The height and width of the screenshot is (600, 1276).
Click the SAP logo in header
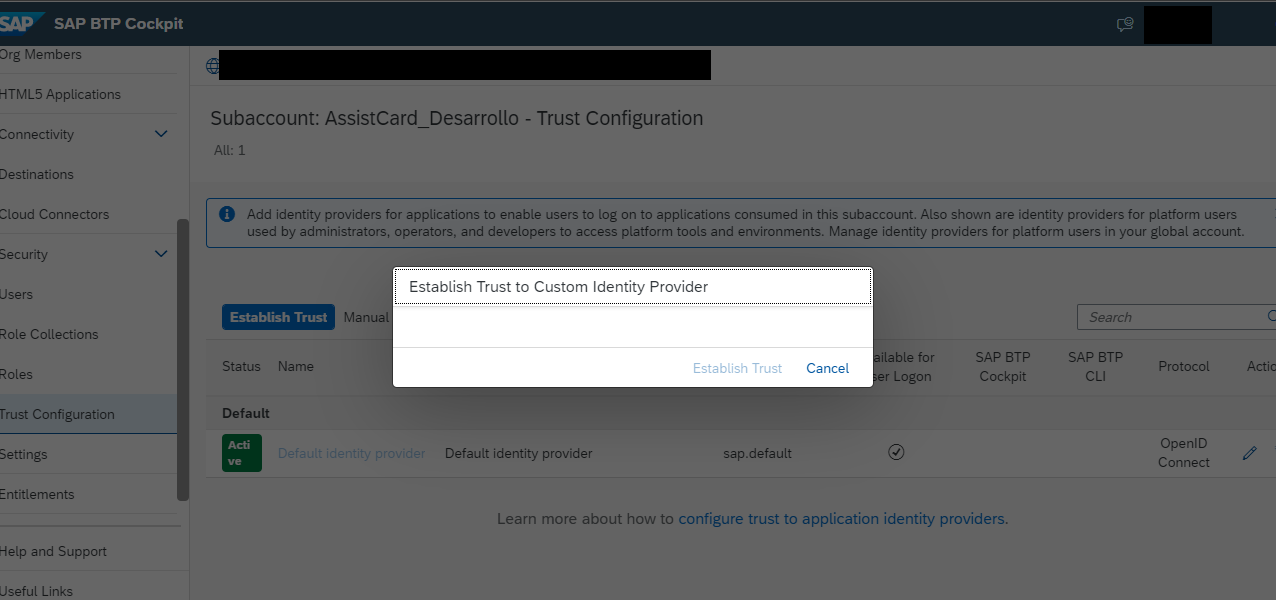(x=22, y=23)
